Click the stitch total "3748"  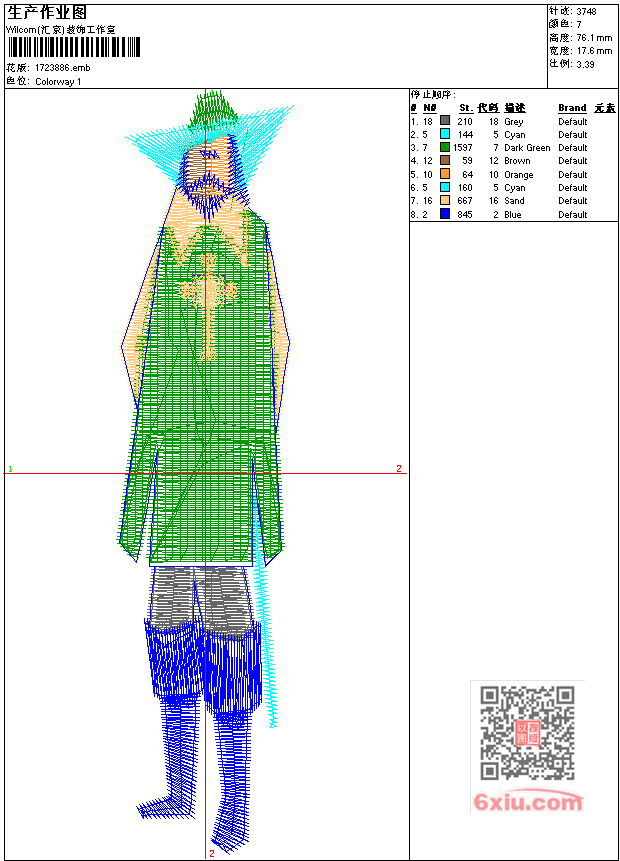(586, 11)
